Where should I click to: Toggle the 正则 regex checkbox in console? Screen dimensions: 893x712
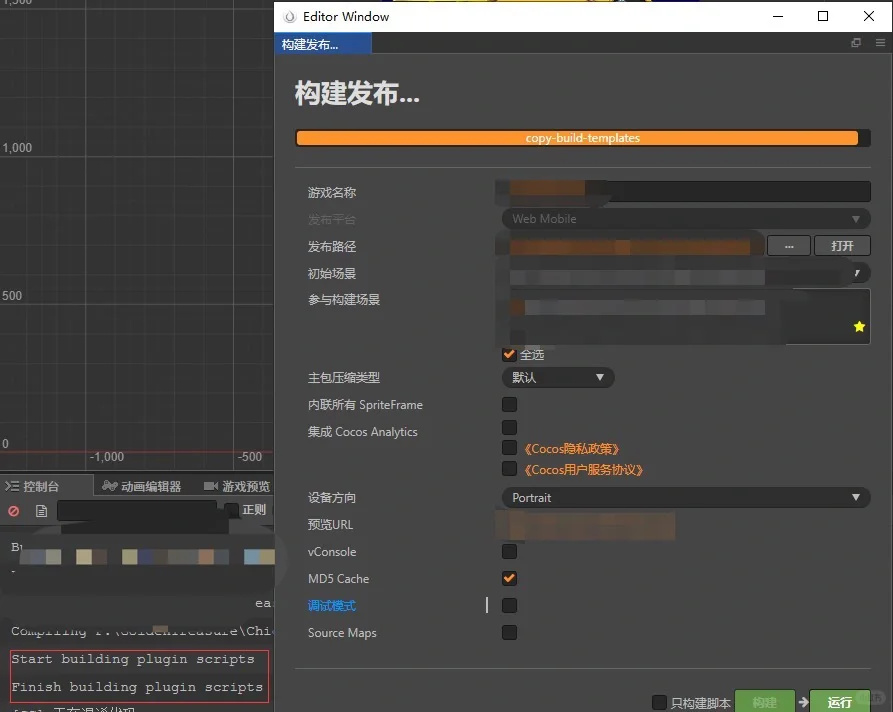point(231,510)
